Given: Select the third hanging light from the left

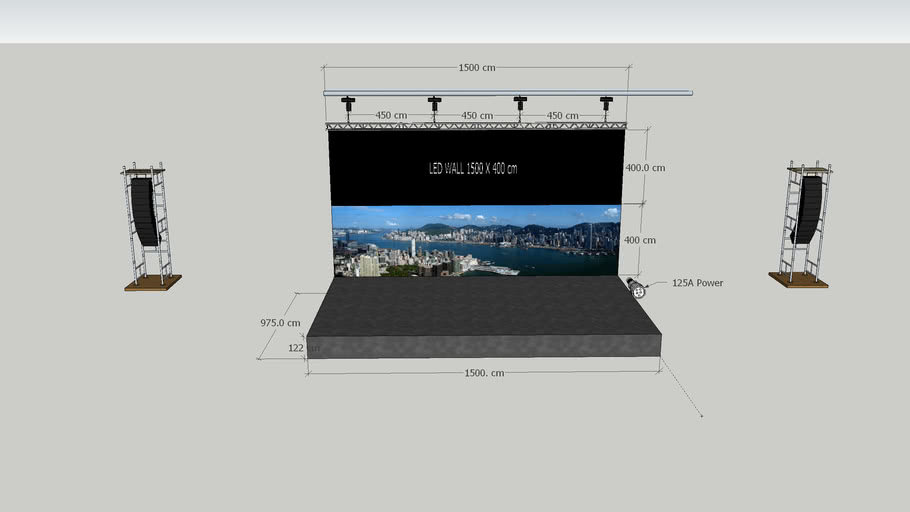Looking at the screenshot, I should [x=520, y=102].
